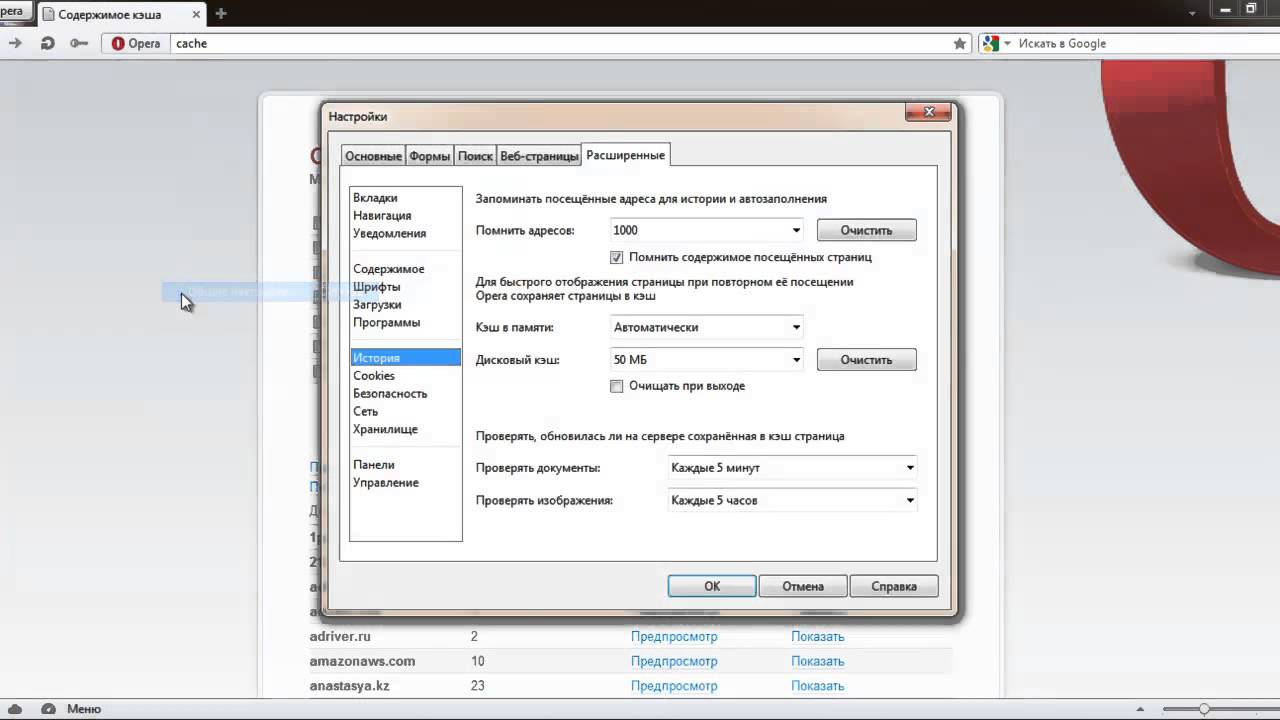Click the amazonaws.com domain text
1280x720 pixels.
[362, 661]
